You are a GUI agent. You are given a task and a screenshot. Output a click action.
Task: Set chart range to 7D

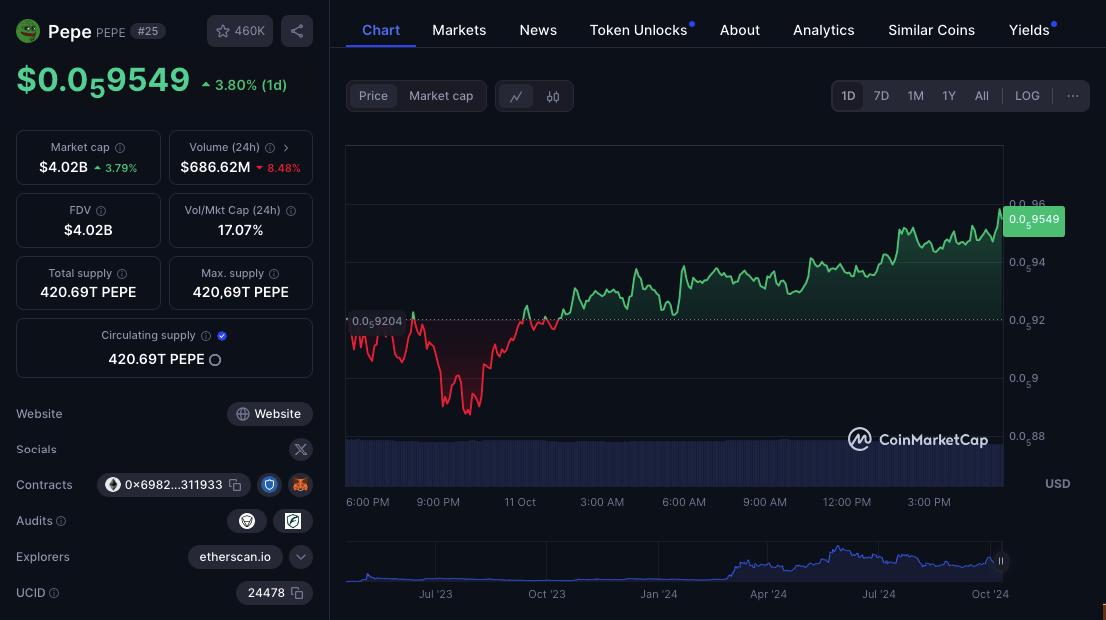point(881,96)
